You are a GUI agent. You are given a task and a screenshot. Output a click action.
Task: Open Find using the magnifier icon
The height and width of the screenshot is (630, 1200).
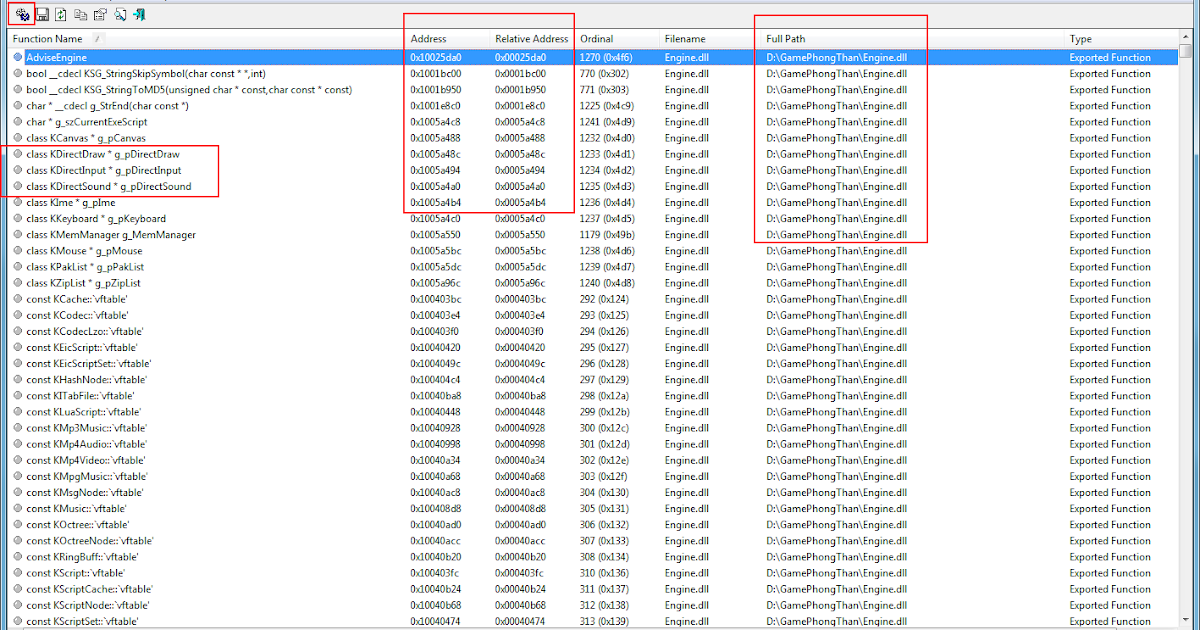click(119, 14)
